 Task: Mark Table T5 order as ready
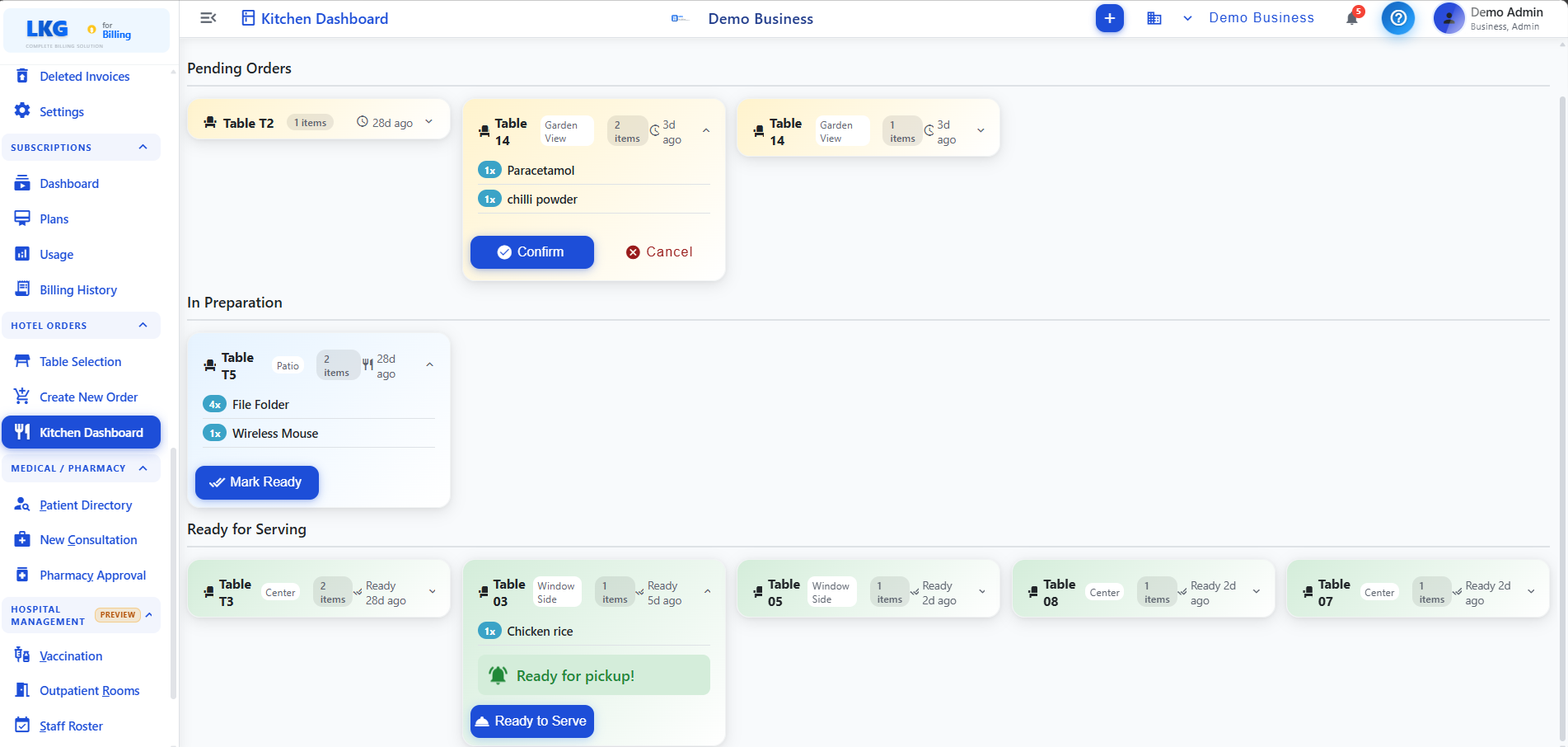[x=257, y=482]
